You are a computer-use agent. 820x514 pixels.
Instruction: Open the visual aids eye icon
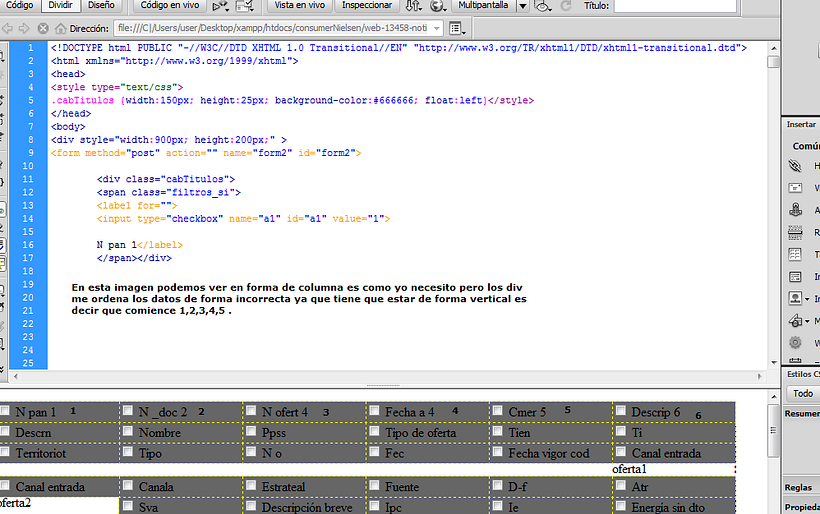pyautogui.click(x=543, y=6)
